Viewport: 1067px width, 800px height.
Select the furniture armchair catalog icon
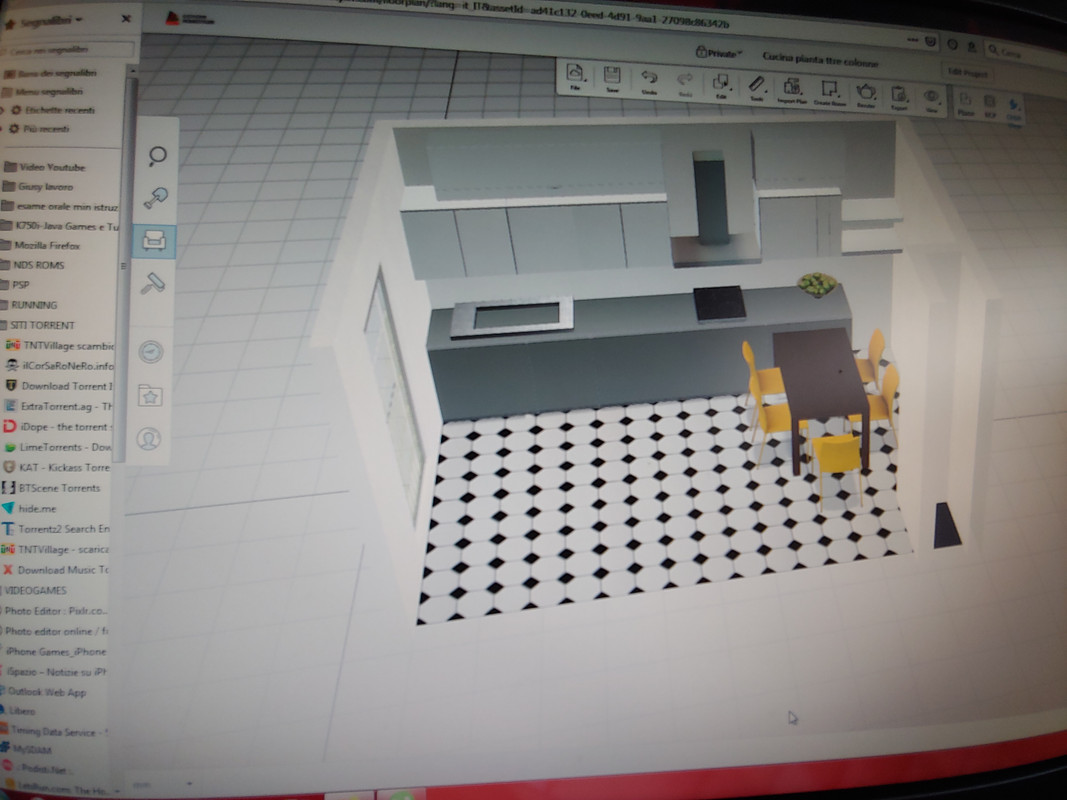pyautogui.click(x=154, y=241)
